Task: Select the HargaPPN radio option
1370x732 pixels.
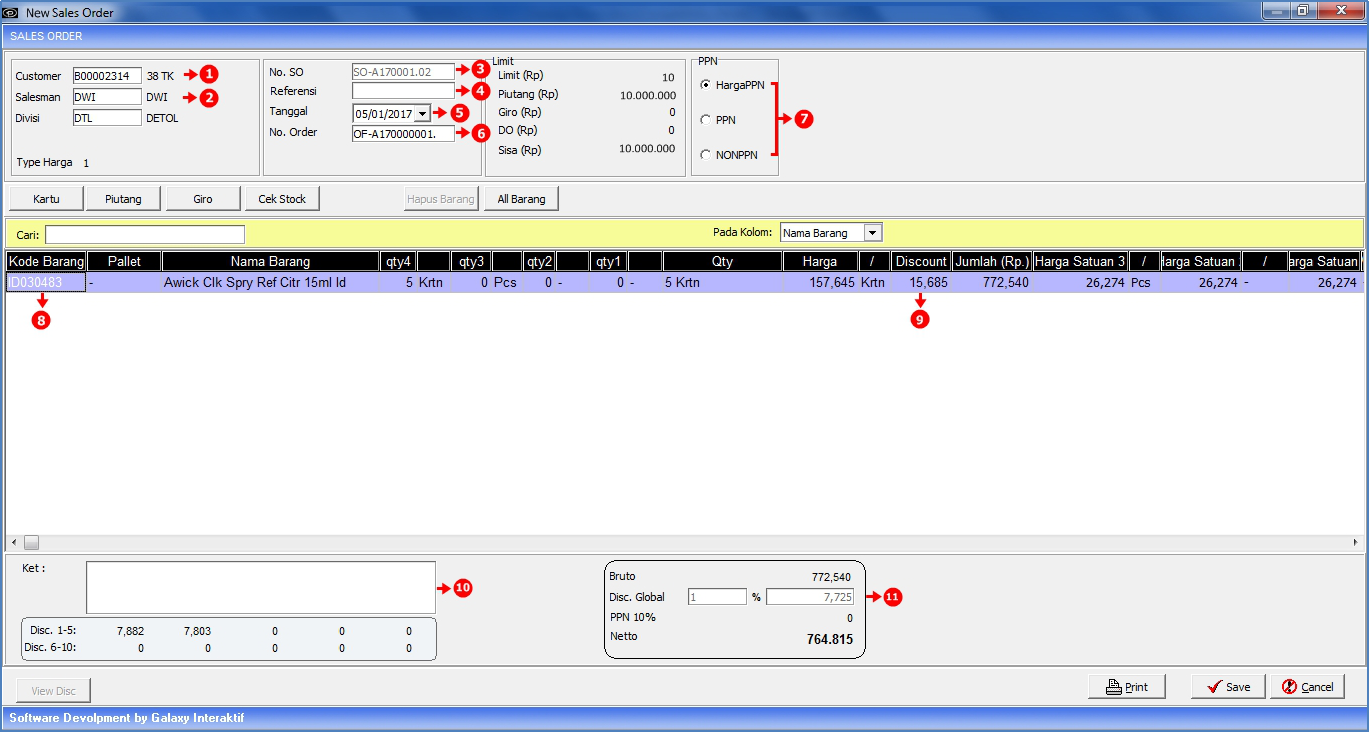Action: [x=706, y=85]
